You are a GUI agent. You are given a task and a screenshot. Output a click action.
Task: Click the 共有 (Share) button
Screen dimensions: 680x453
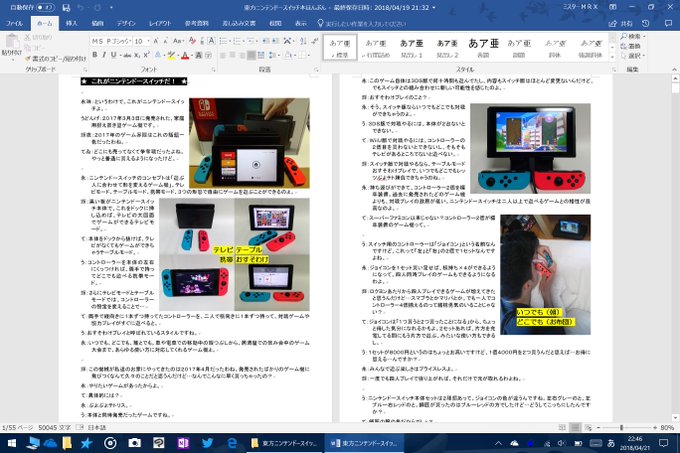coord(621,23)
